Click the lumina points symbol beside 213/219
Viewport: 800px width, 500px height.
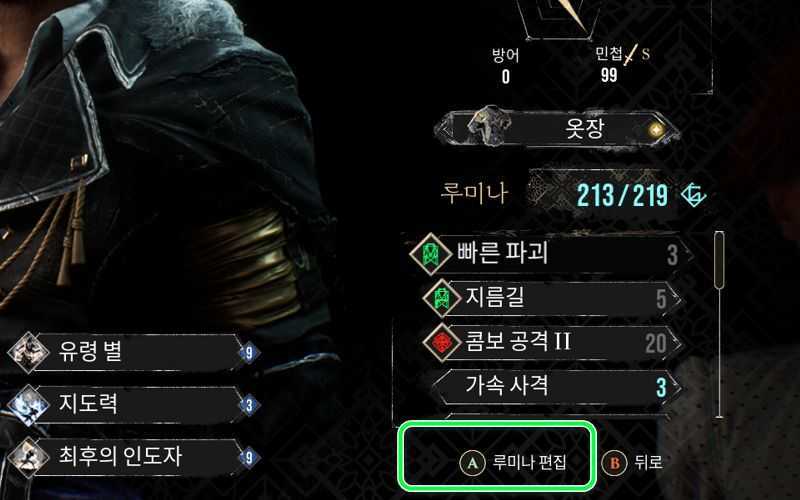(694, 195)
